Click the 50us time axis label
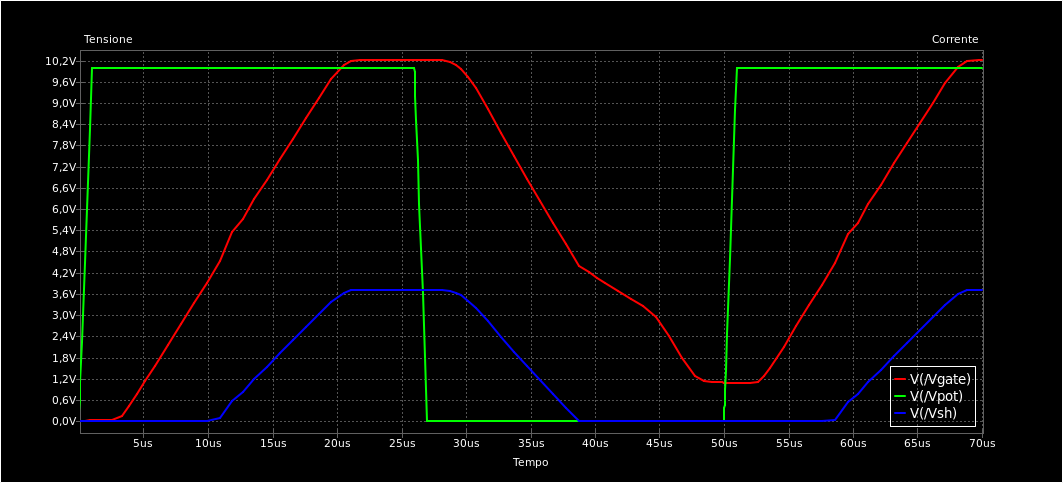 pos(724,443)
